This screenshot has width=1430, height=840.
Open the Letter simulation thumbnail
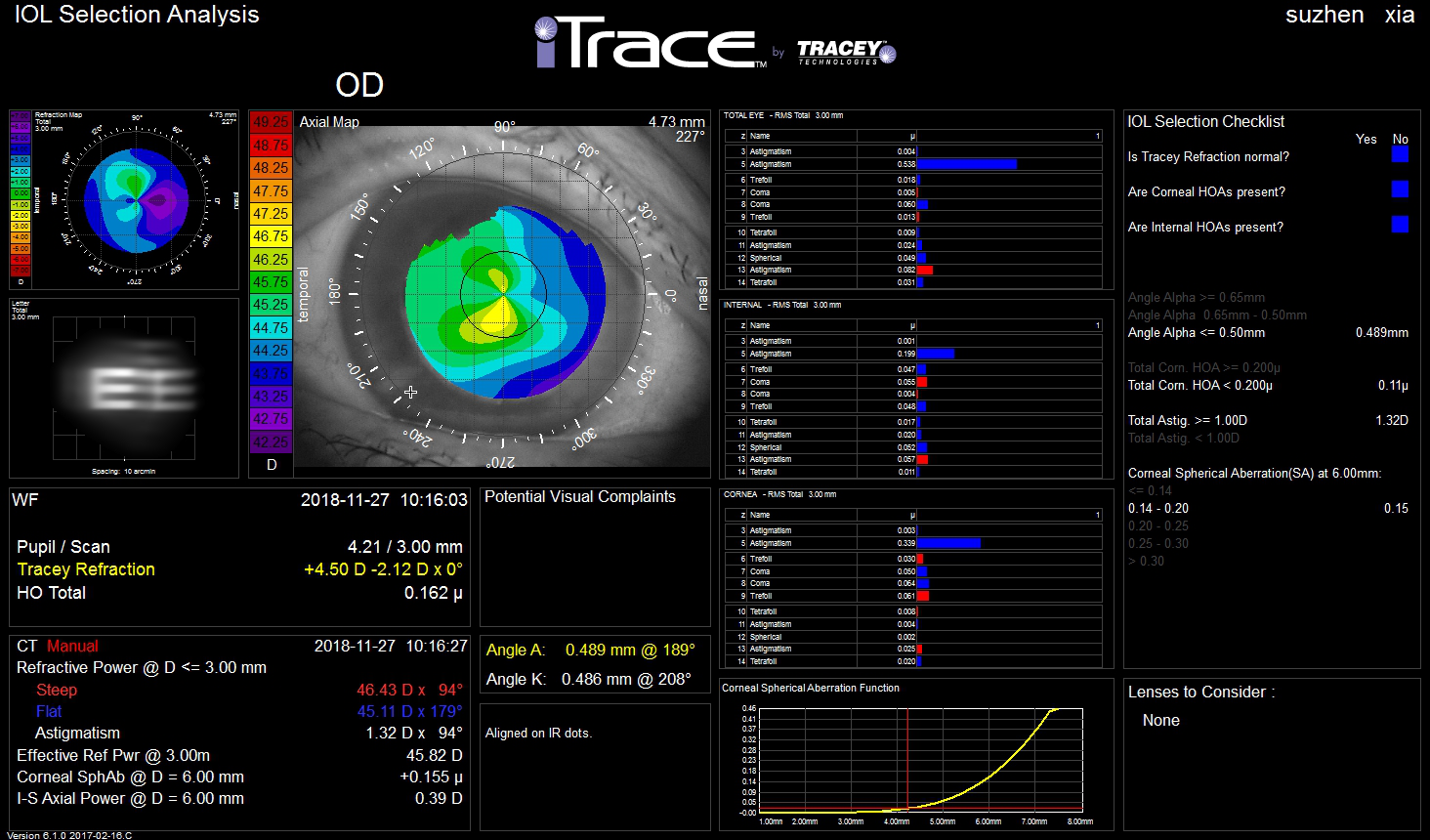[124, 388]
